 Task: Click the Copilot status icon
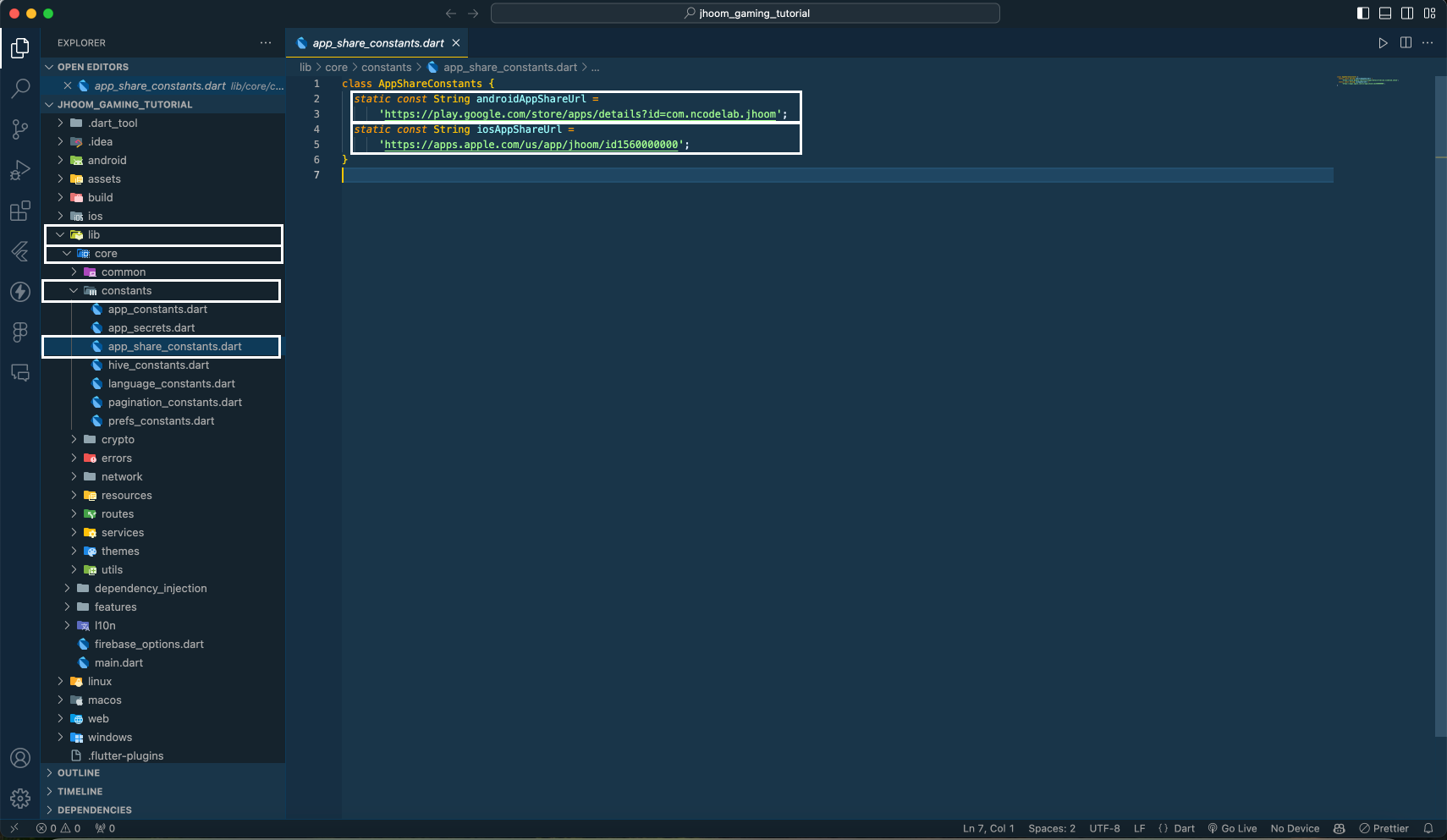[x=1339, y=829]
